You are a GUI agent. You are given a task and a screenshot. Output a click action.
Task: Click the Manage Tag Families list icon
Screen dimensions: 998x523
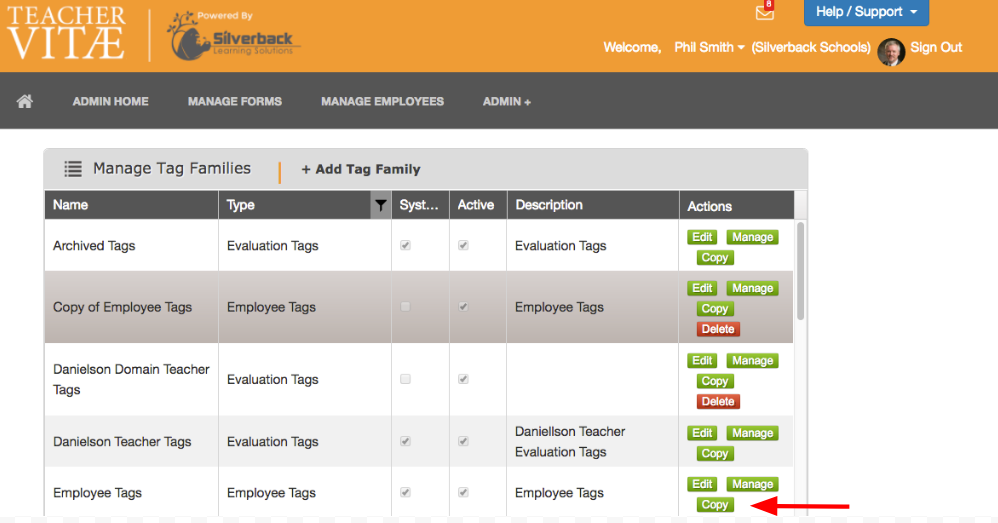coord(73,169)
